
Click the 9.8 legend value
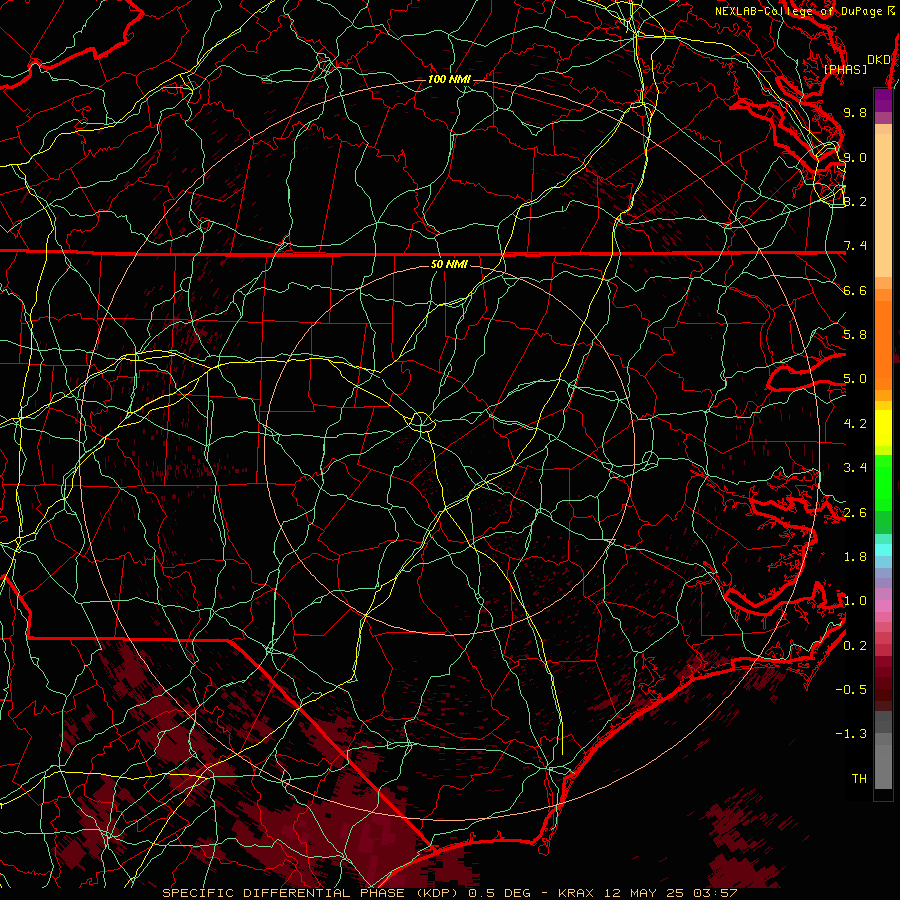(x=855, y=112)
